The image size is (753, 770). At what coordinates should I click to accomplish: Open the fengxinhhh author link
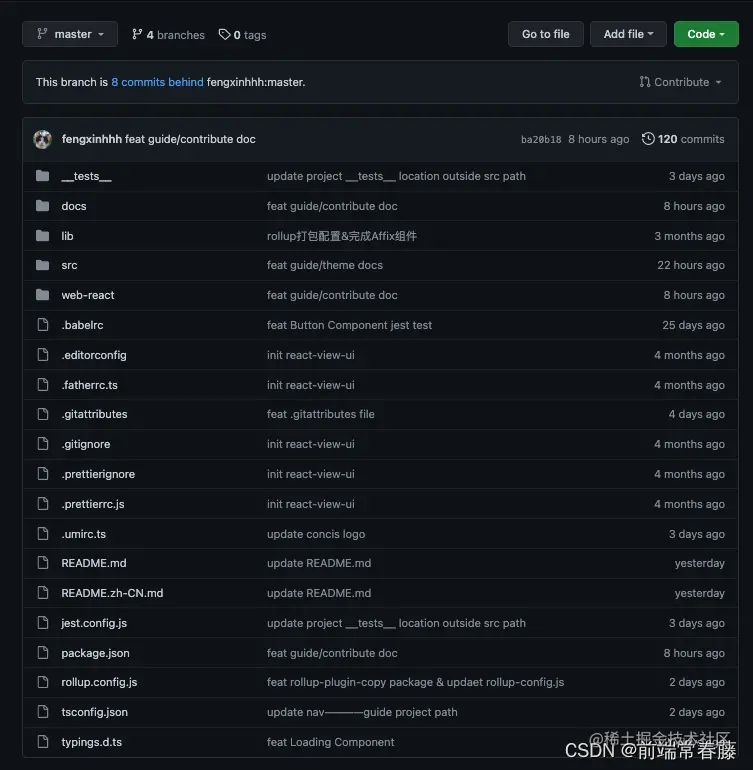point(91,139)
